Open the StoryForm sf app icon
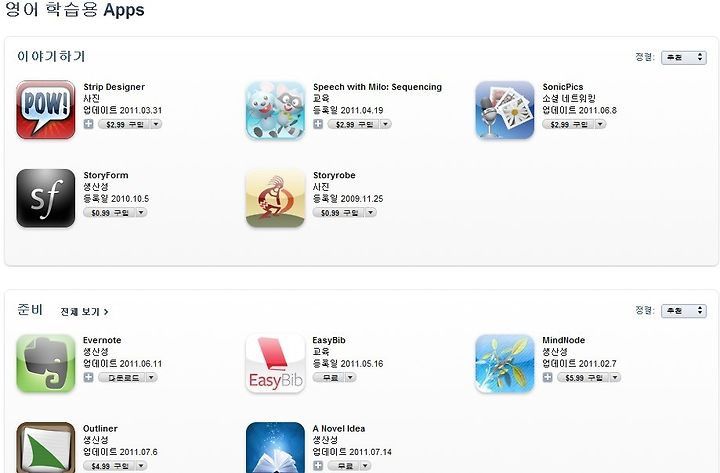 [45, 198]
